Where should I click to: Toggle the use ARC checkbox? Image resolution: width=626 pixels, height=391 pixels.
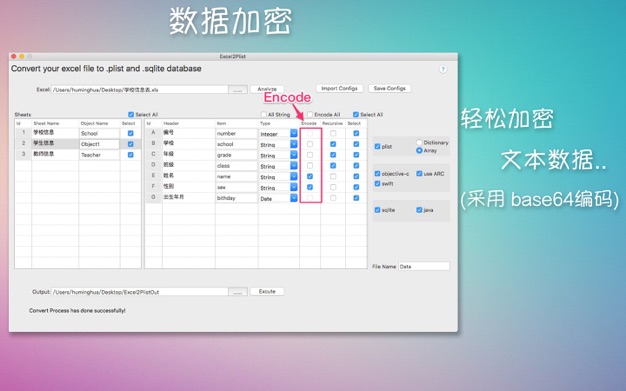coord(419,174)
